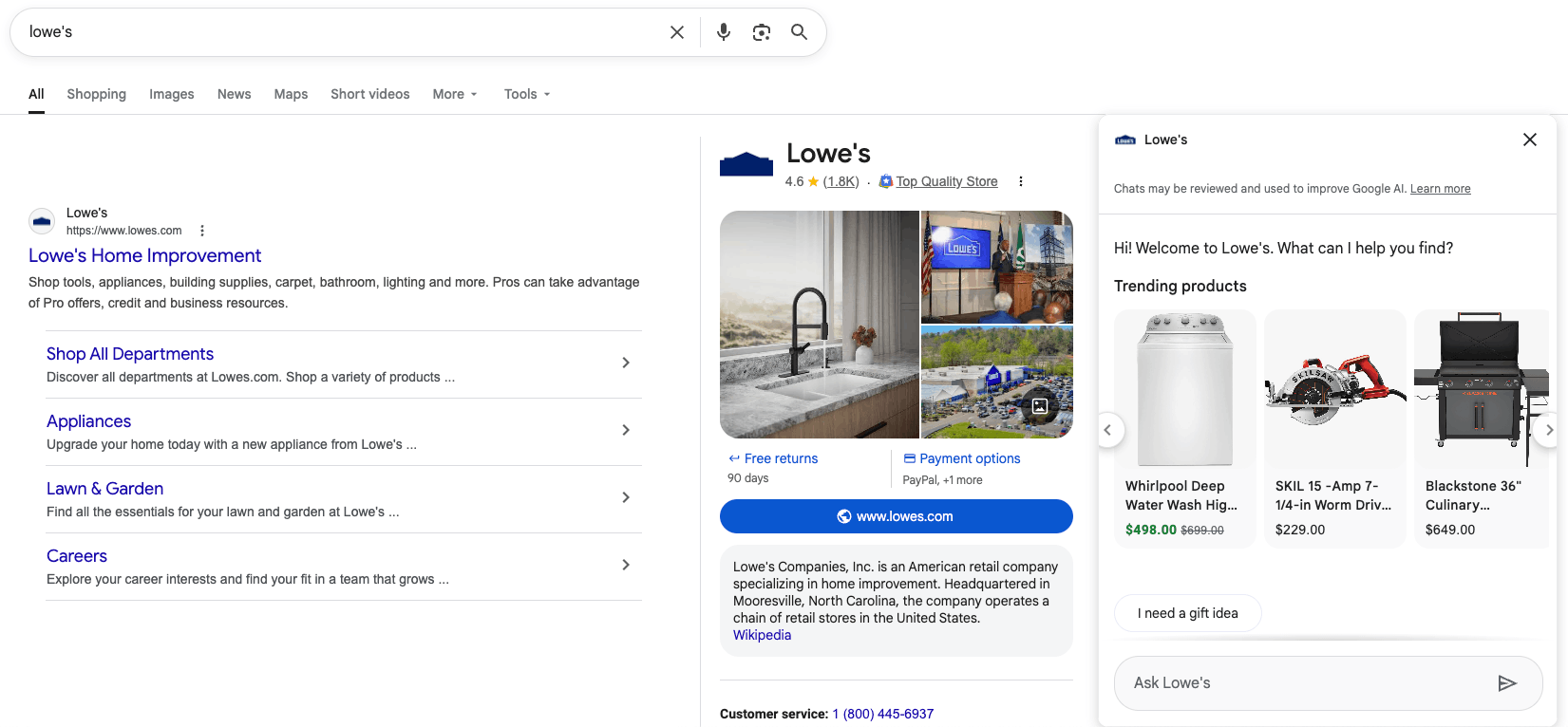The height and width of the screenshot is (727, 1568).
Task: Open search by image with the lens icon
Action: click(762, 32)
